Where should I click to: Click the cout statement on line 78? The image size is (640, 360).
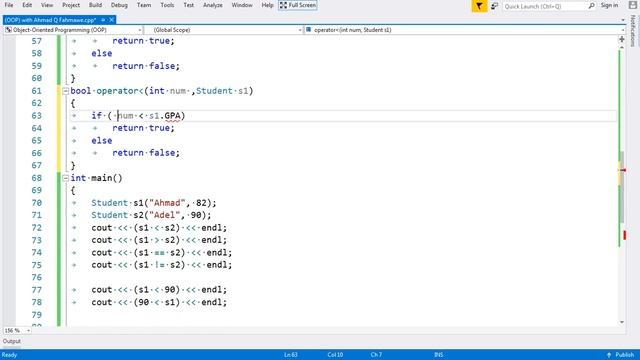coord(159,302)
